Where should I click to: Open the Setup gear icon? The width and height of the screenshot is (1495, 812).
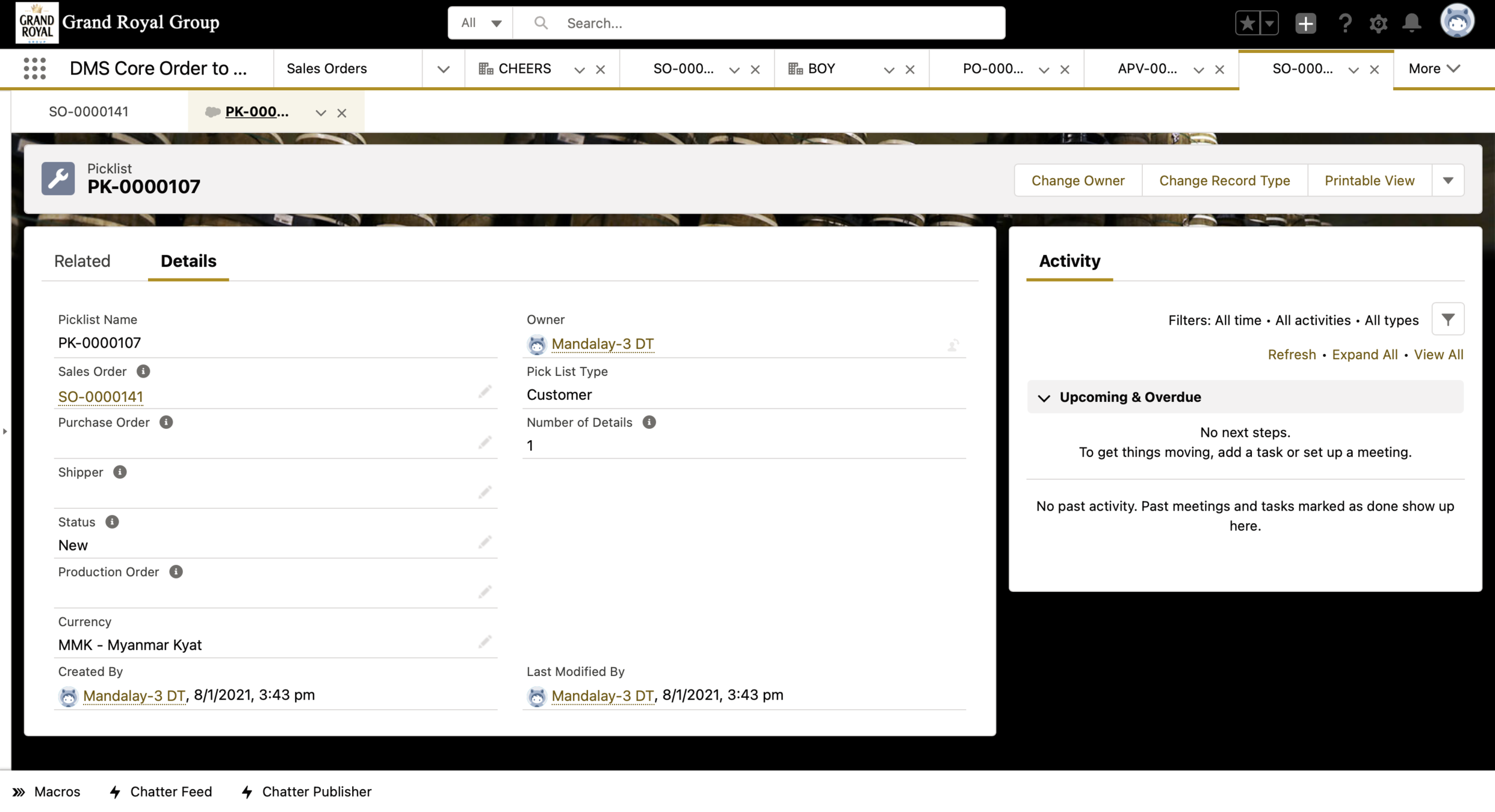point(1378,23)
